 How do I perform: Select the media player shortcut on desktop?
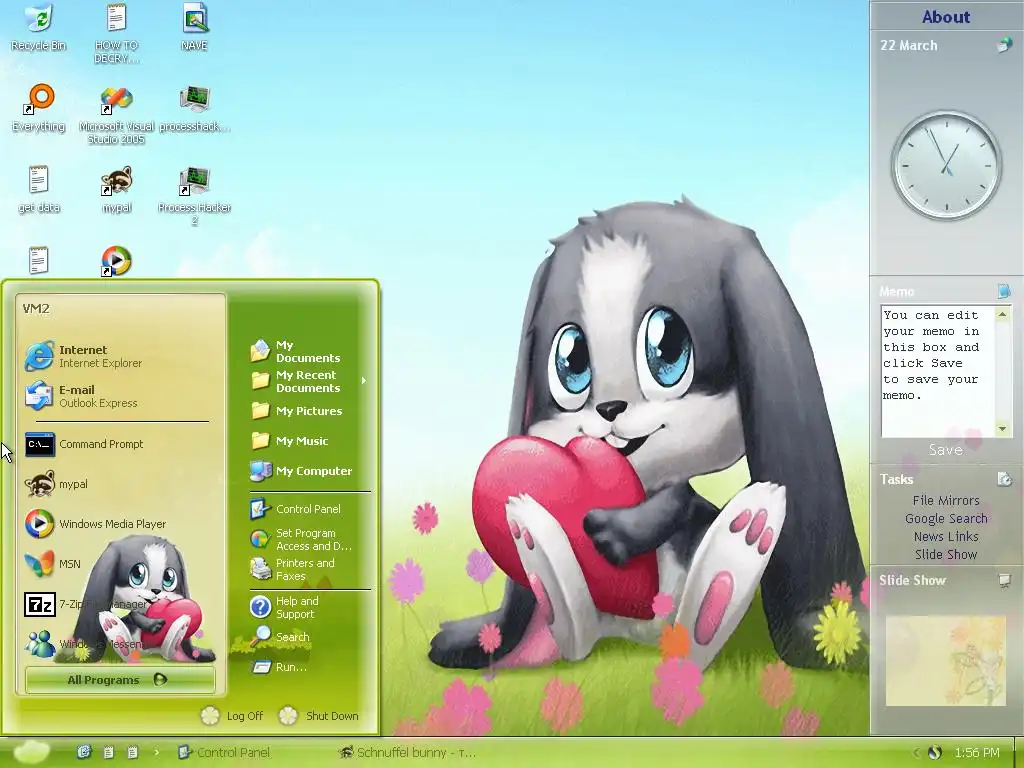116,261
